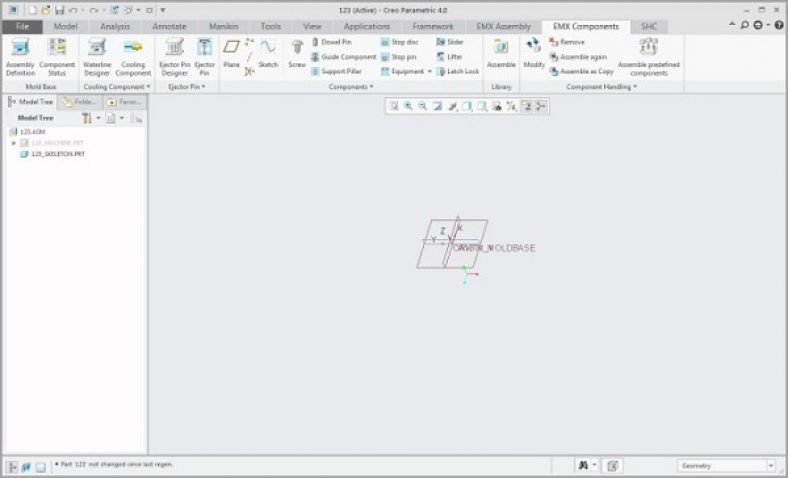Image resolution: width=788 pixels, height=478 pixels.
Task: Show the Favorites navigator tab
Action: click(x=125, y=102)
